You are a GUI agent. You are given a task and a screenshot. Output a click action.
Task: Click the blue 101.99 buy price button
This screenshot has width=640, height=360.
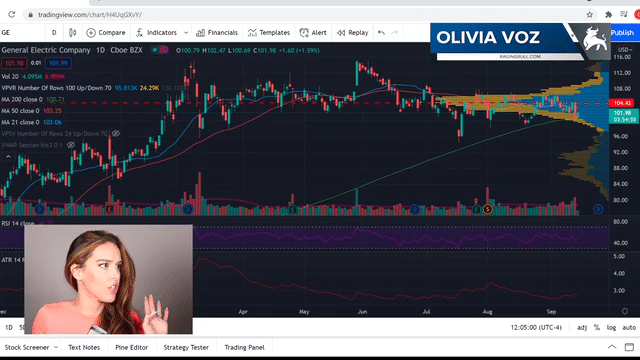click(58, 63)
